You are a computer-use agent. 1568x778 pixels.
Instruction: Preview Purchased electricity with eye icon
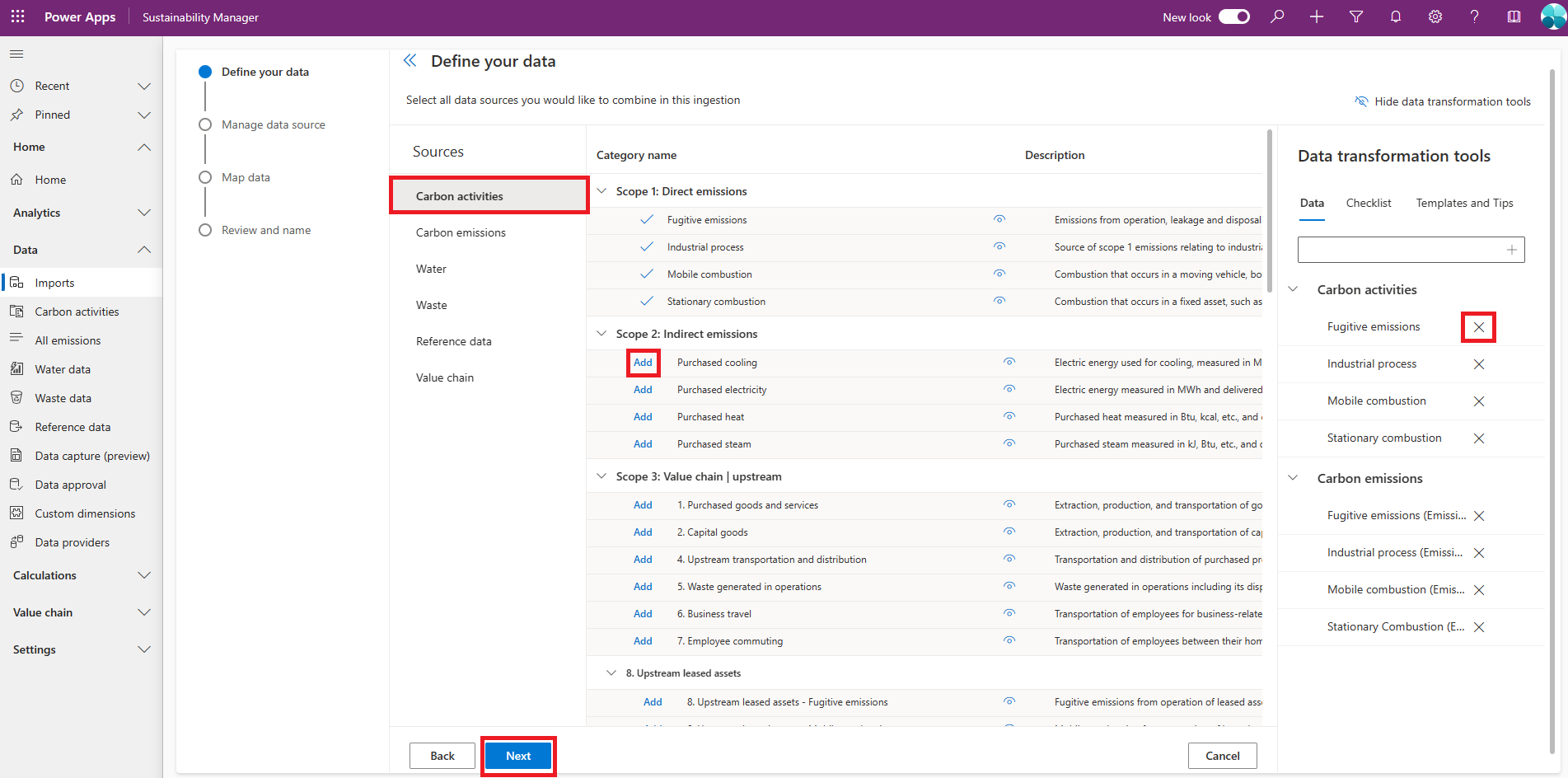click(x=1009, y=389)
